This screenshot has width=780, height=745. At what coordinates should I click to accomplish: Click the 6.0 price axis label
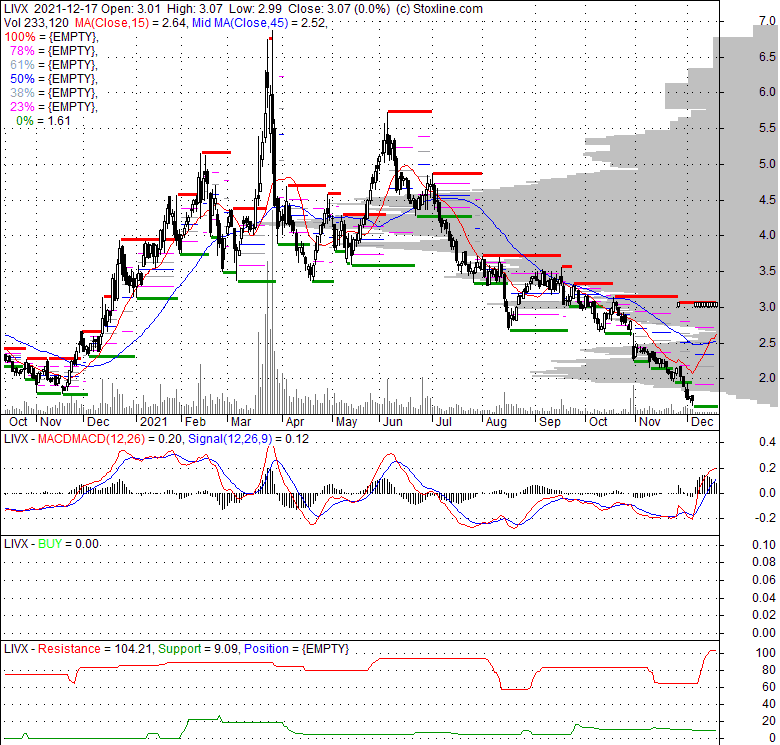(767, 92)
